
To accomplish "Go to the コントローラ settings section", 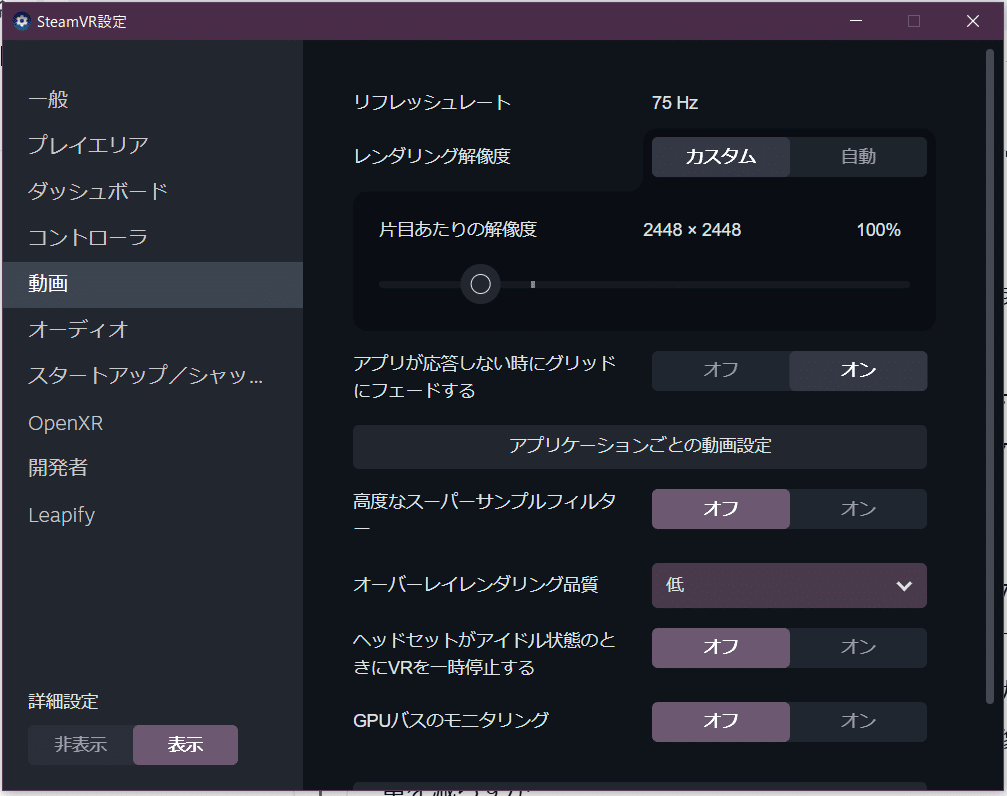I will click(152, 238).
